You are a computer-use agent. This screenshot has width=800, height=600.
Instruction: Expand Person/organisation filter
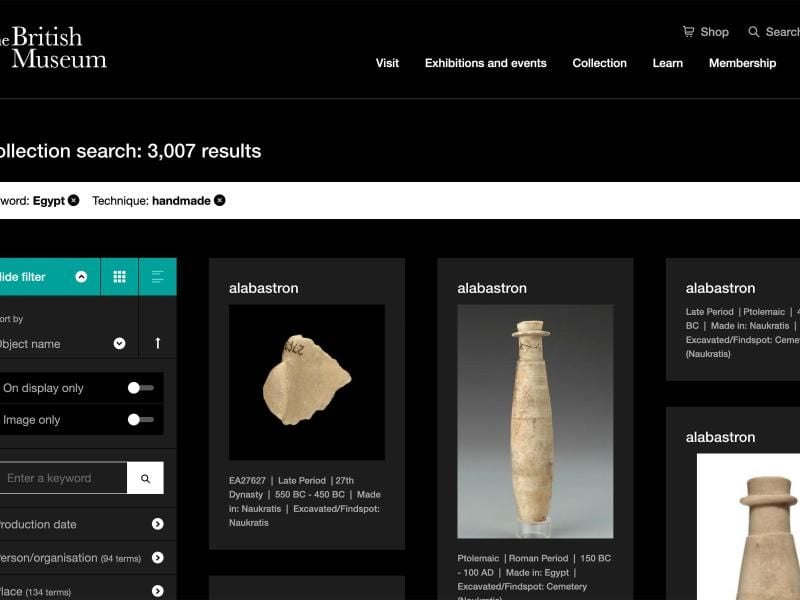click(158, 558)
